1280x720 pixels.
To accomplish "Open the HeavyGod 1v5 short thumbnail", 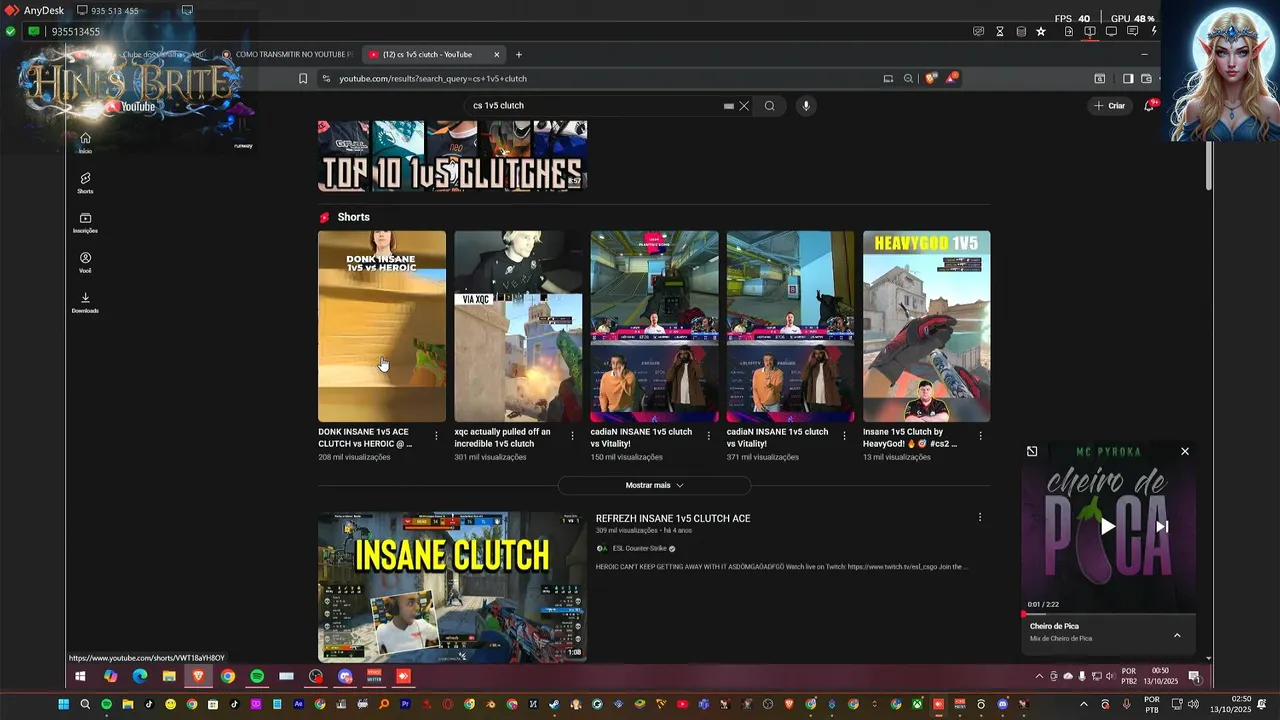I will (926, 326).
